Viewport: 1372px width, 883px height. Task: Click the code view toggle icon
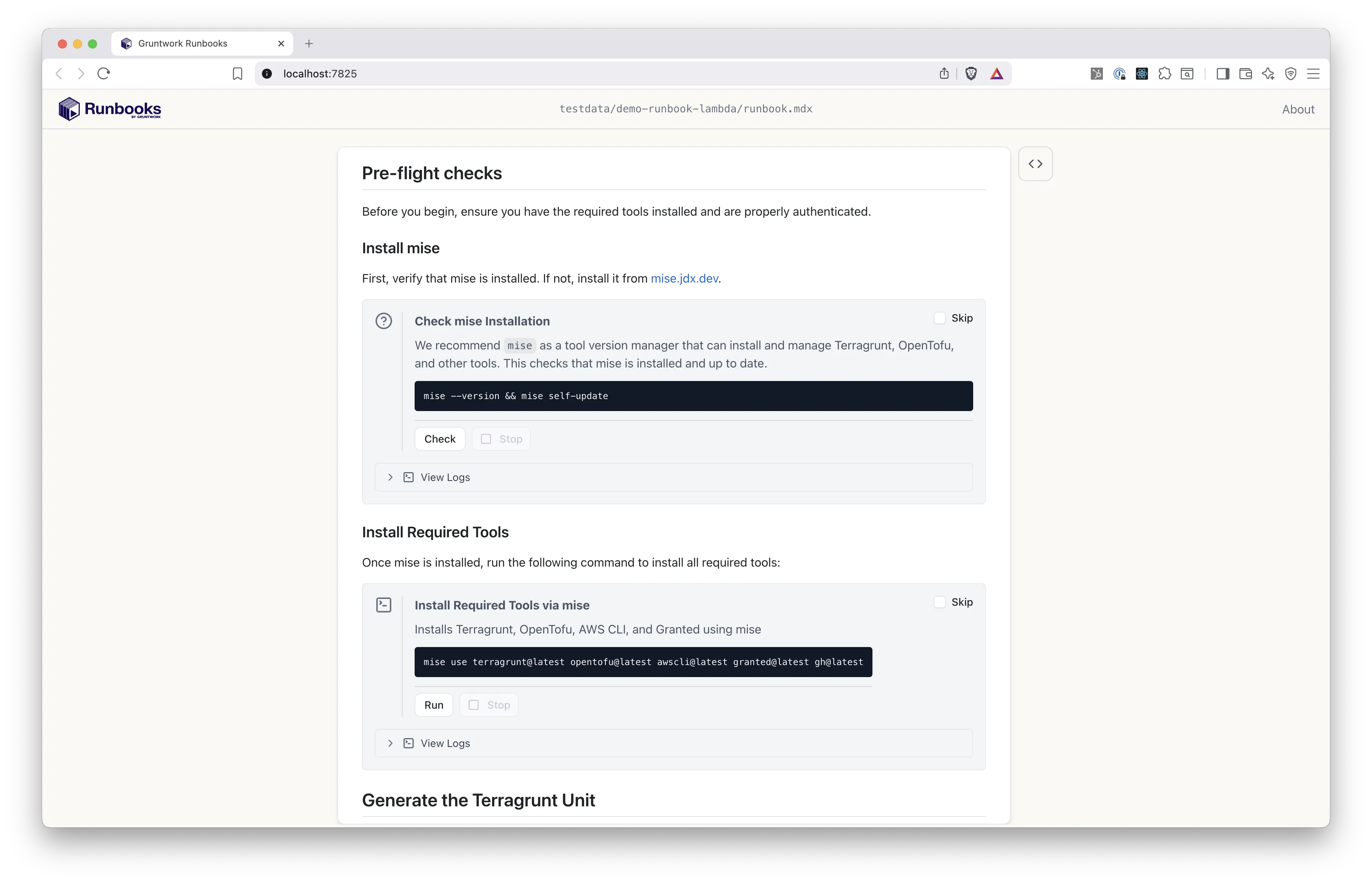1035,164
